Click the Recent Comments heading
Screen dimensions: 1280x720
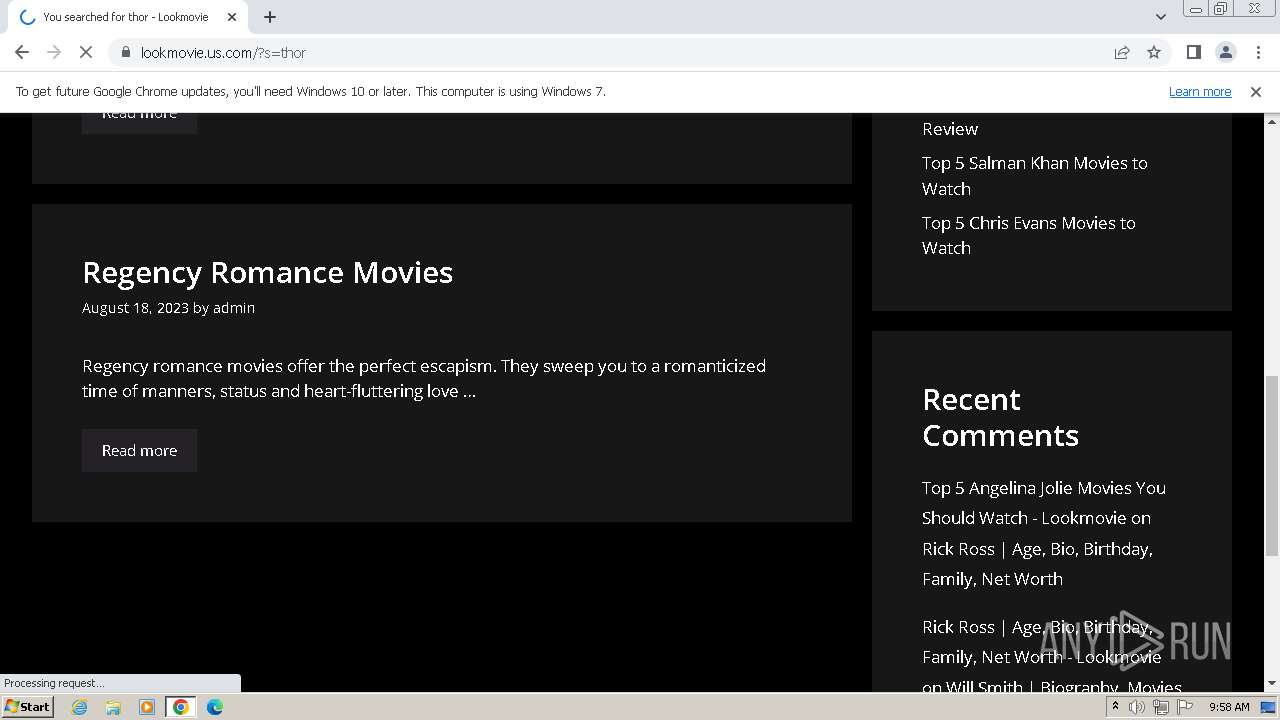[x=1000, y=417]
